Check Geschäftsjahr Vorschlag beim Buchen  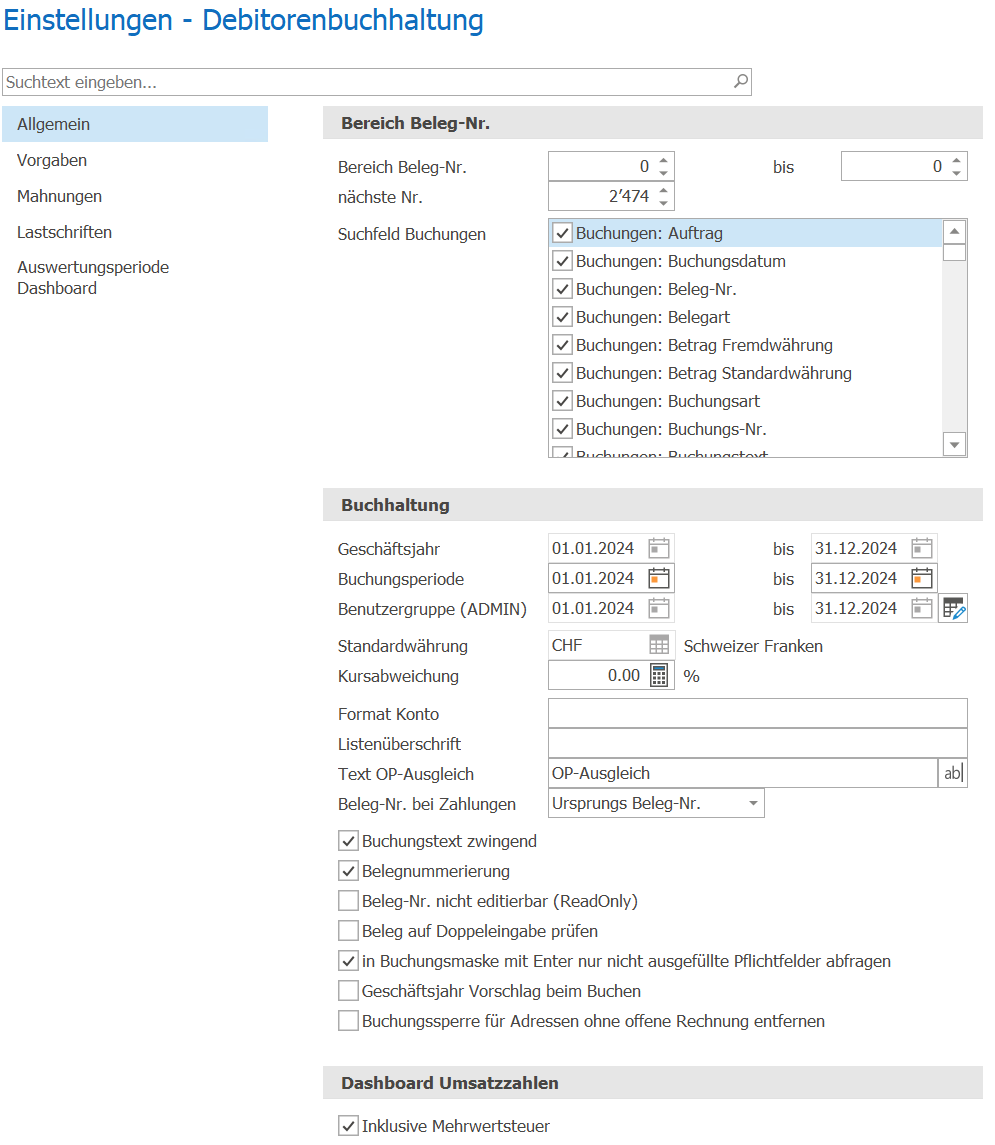tap(348, 991)
